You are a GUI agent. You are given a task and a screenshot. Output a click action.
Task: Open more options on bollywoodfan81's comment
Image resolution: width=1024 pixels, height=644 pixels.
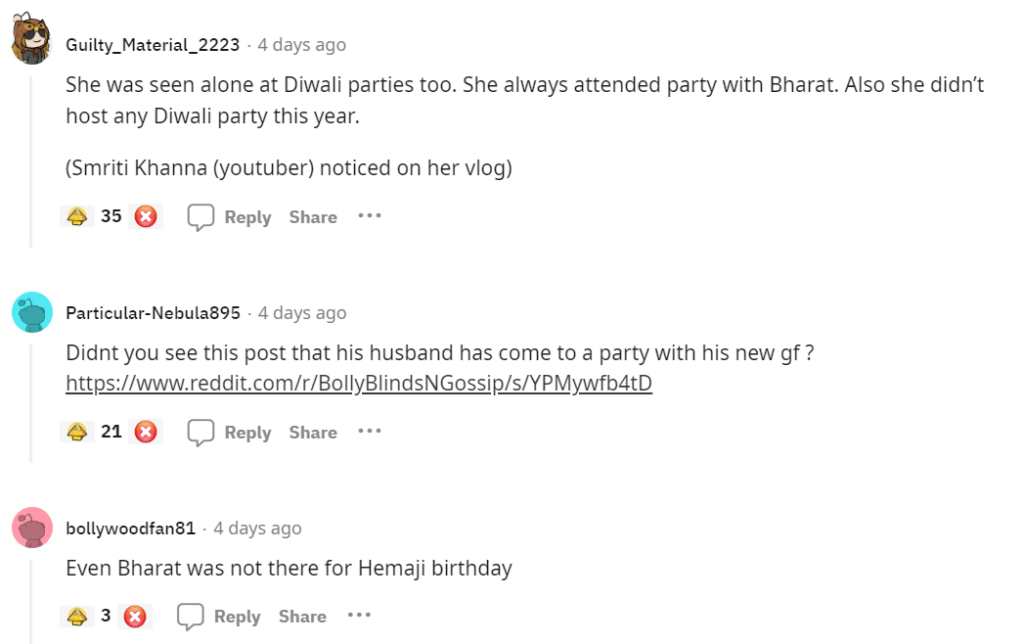point(359,615)
